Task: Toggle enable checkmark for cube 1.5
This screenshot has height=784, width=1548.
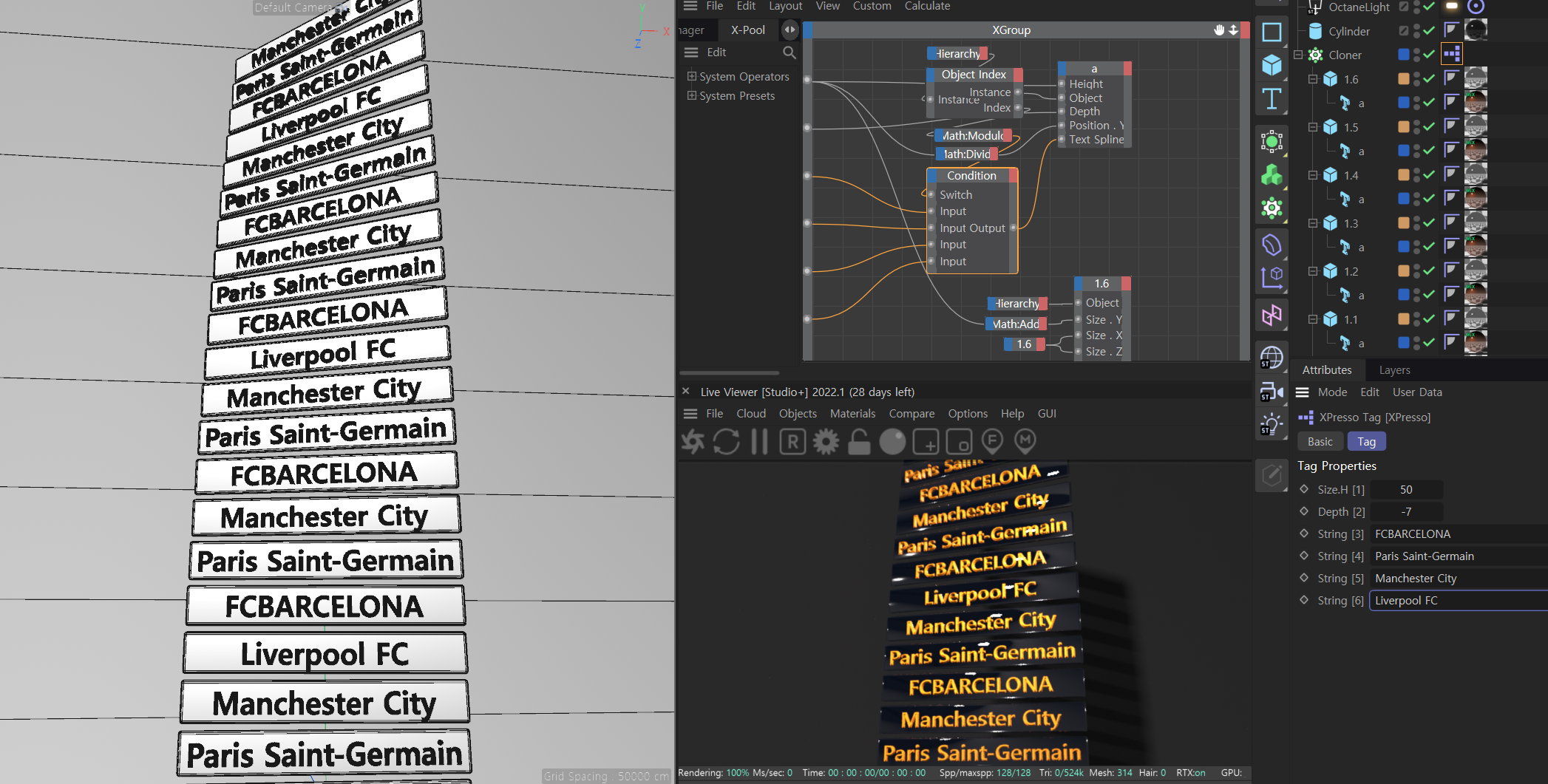Action: coord(1429,126)
